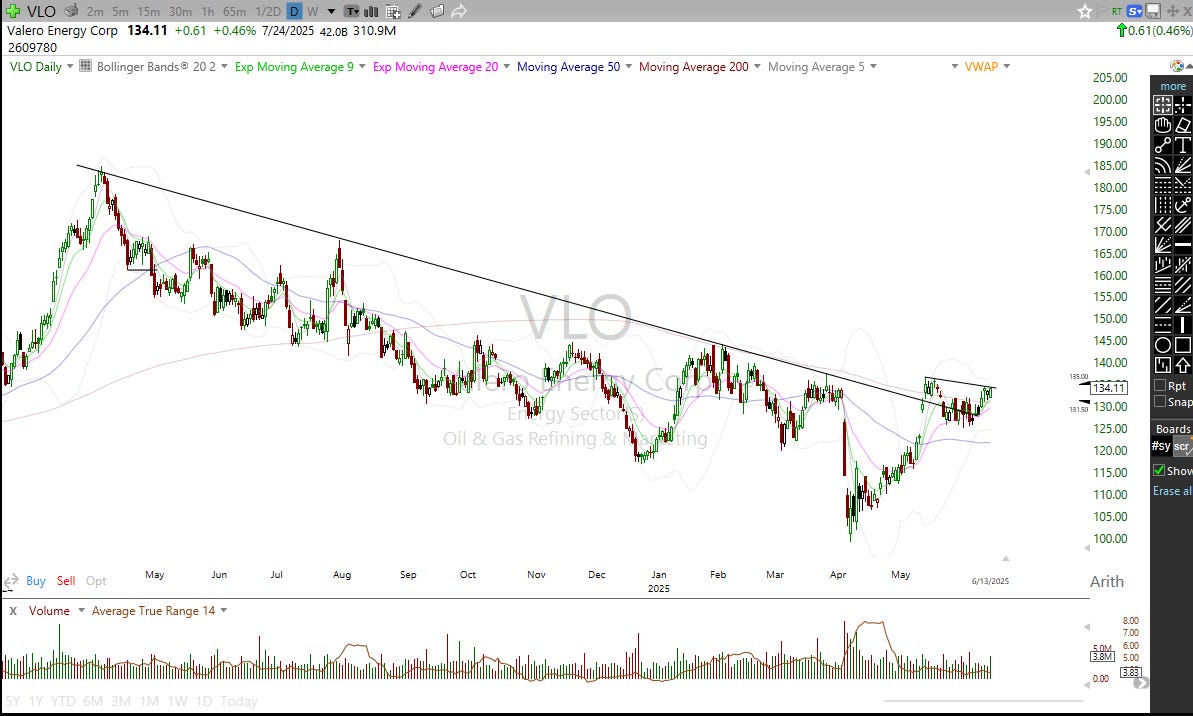Switch chart to 2m timeframe
The height and width of the screenshot is (716, 1193).
pos(95,11)
